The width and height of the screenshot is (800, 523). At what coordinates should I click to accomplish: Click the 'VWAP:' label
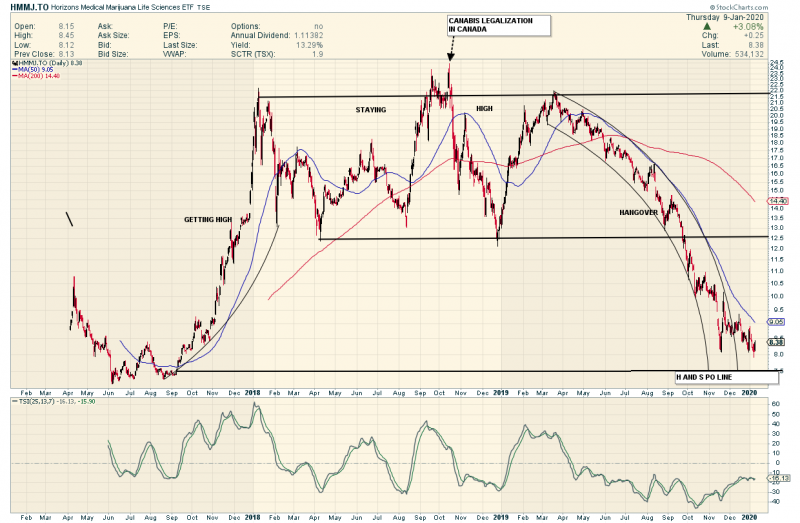click(x=174, y=54)
